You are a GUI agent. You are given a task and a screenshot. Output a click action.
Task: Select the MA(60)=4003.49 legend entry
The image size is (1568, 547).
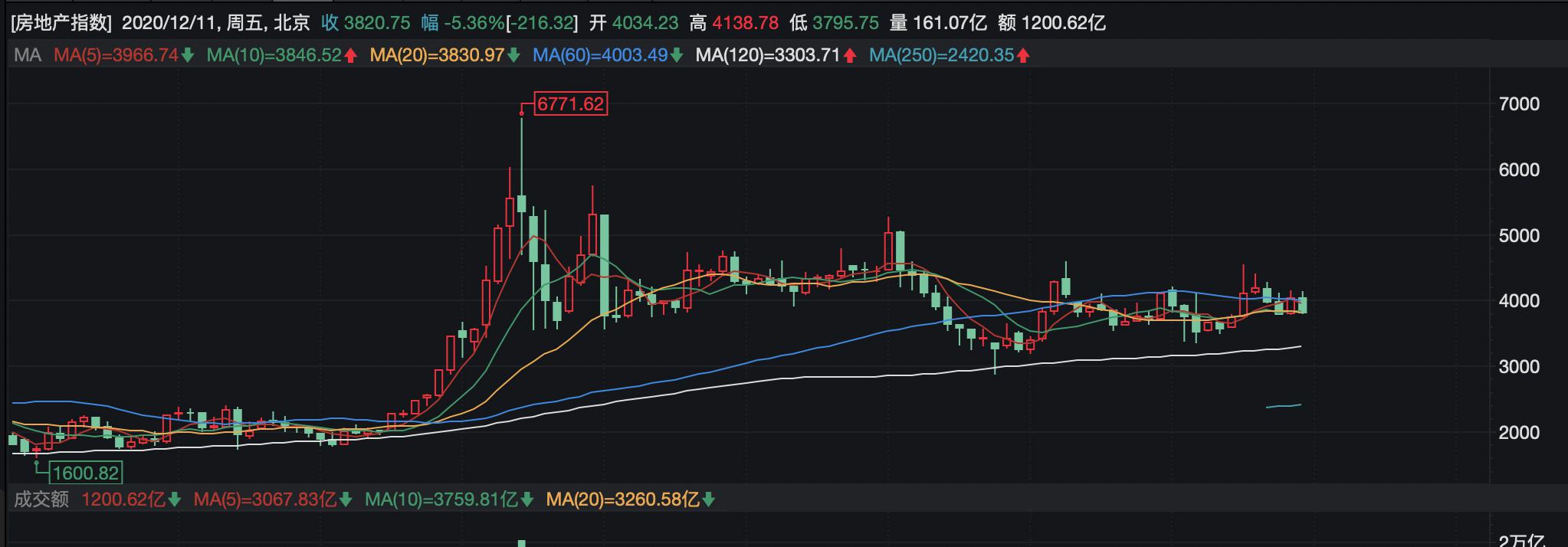click(600, 55)
